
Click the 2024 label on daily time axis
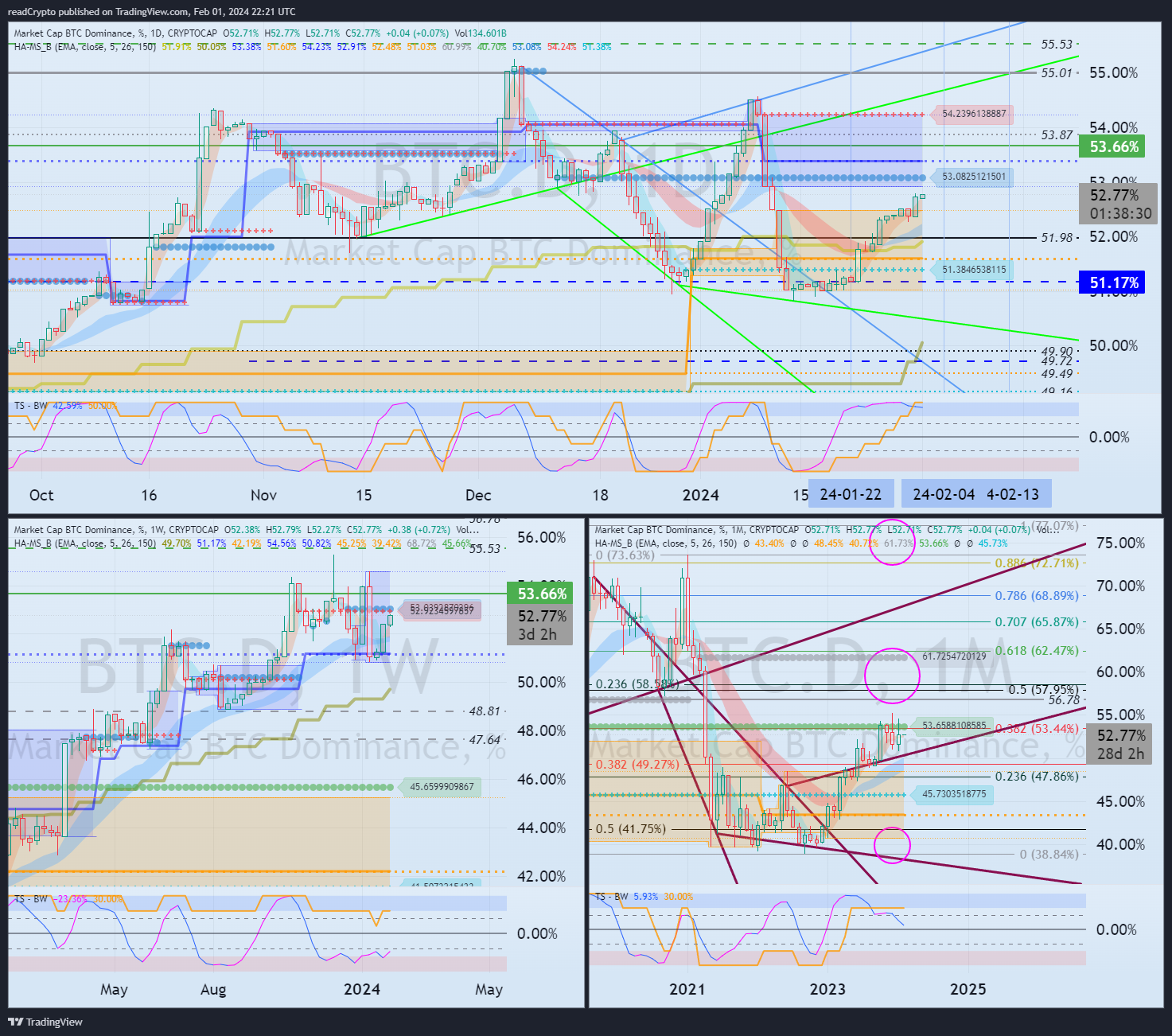coord(700,495)
